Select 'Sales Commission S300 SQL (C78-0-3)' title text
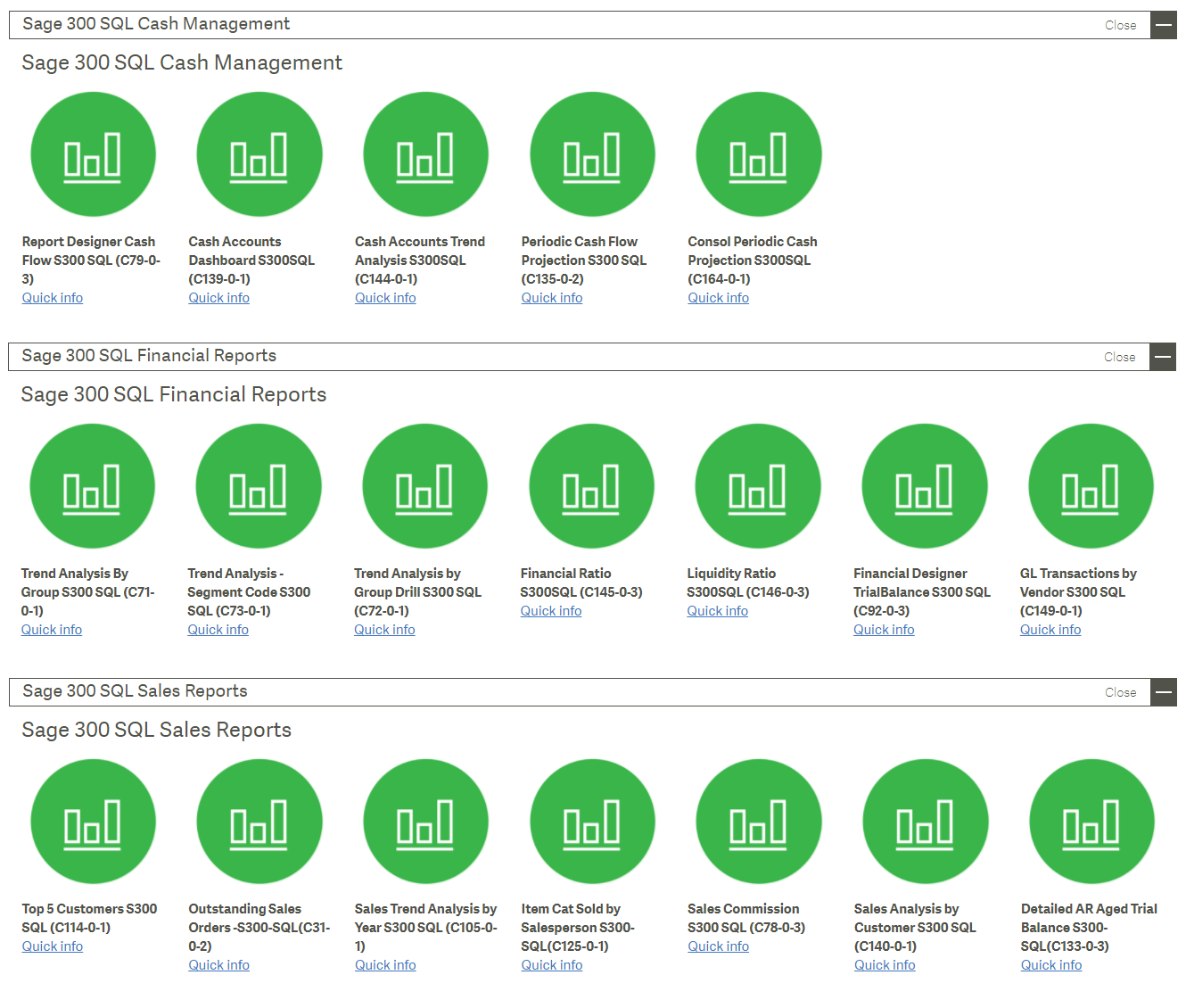Image resolution: width=1186 pixels, height=1008 pixels. tap(746, 918)
